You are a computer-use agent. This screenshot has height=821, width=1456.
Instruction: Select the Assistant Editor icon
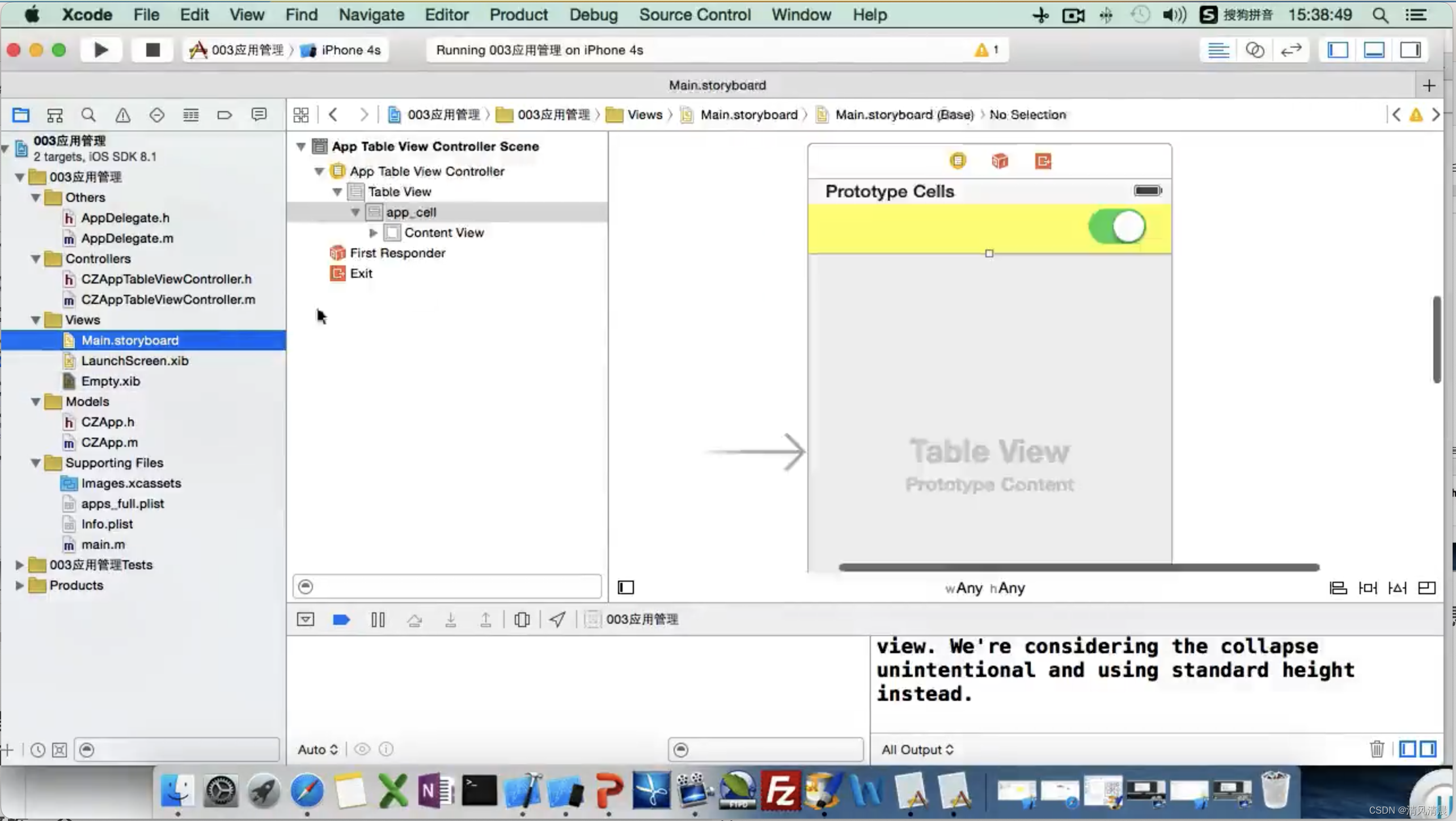[1256, 50]
